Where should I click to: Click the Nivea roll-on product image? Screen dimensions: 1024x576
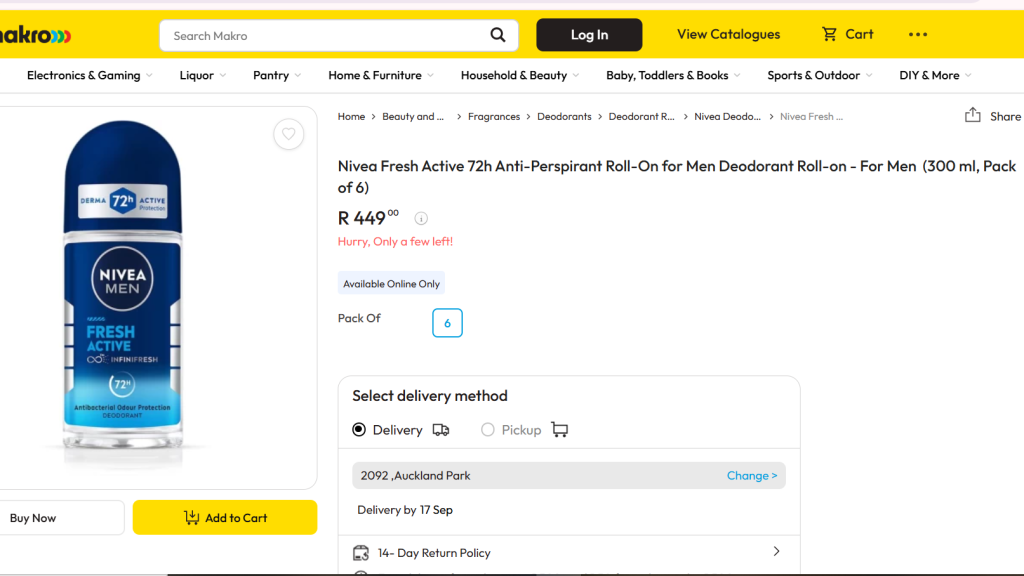pyautogui.click(x=123, y=286)
